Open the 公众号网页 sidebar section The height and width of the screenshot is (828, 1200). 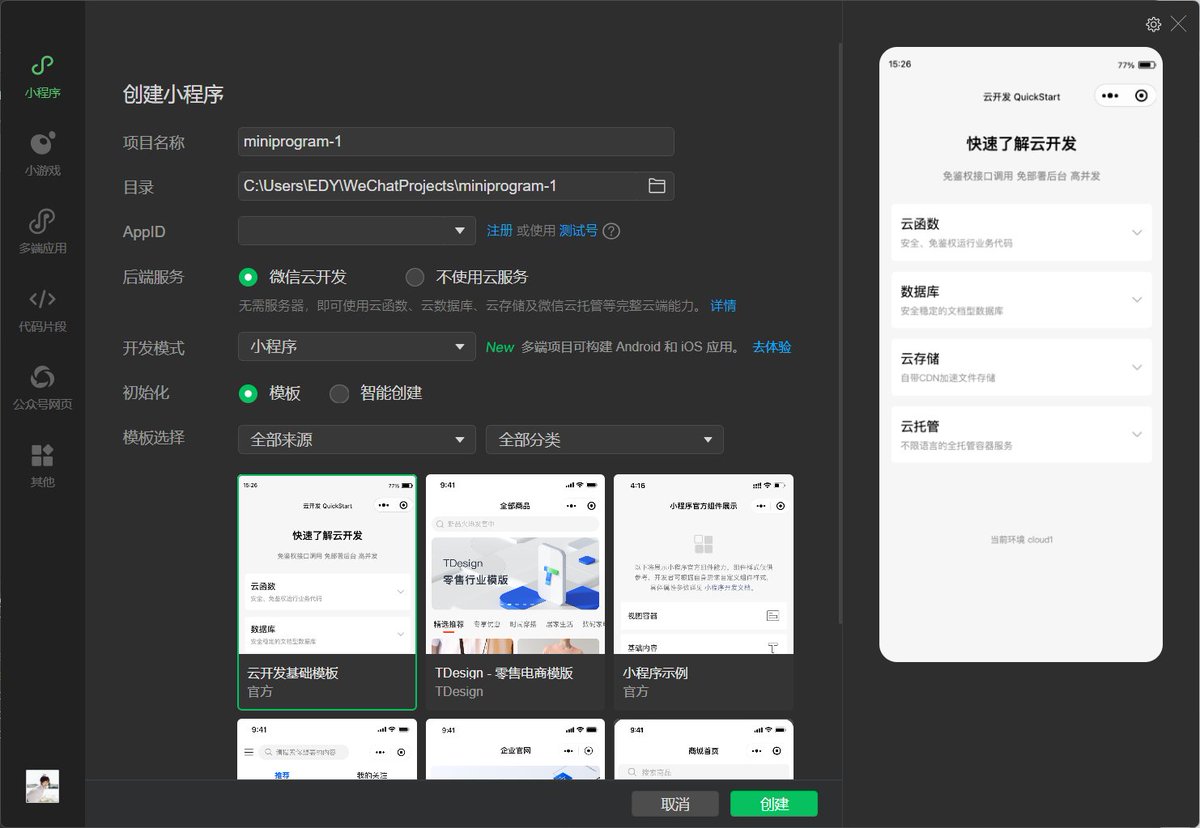click(x=42, y=388)
